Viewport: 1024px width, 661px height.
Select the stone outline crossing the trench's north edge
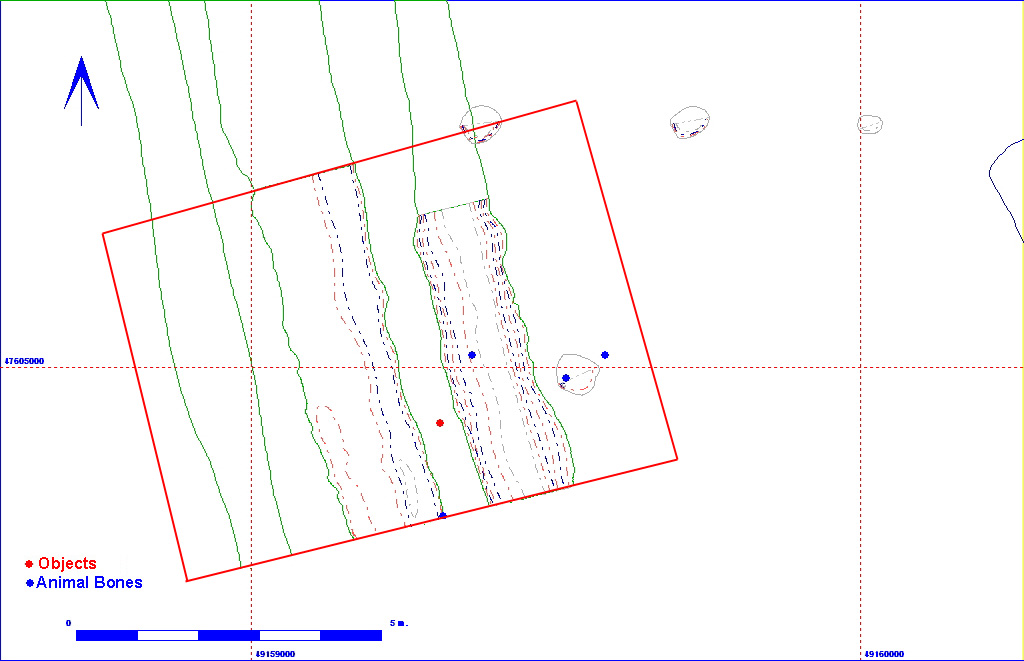481,124
